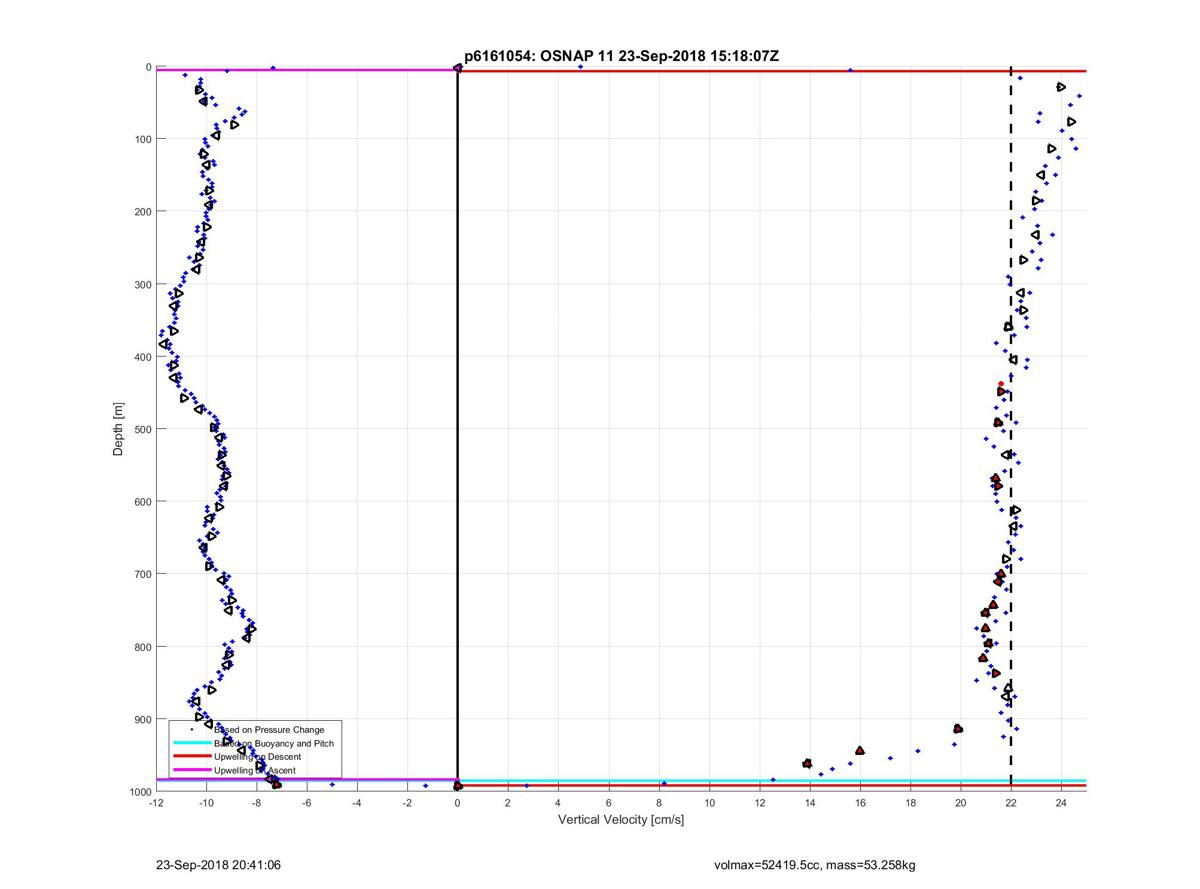Click the velocity axis tick label "18"

pos(910,802)
